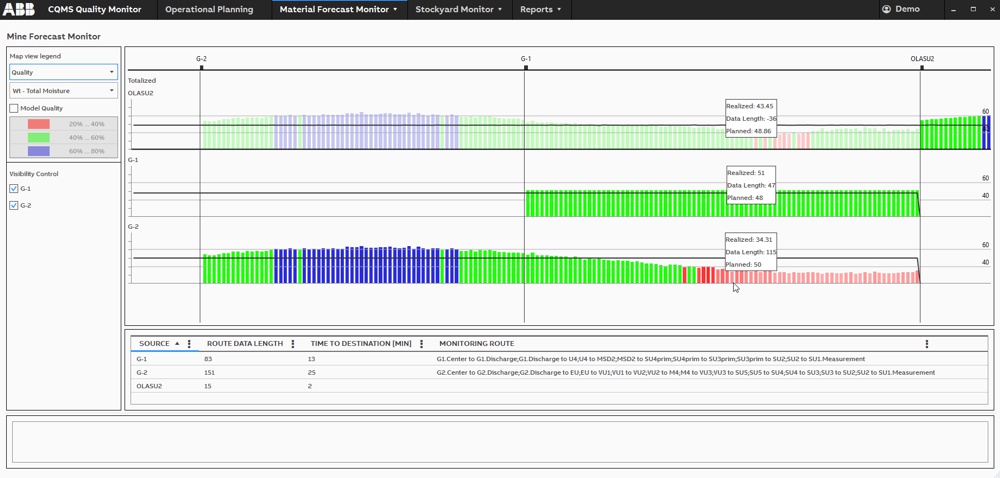Click the OLASU2 timeline marker
1000x478 pixels.
point(922,67)
